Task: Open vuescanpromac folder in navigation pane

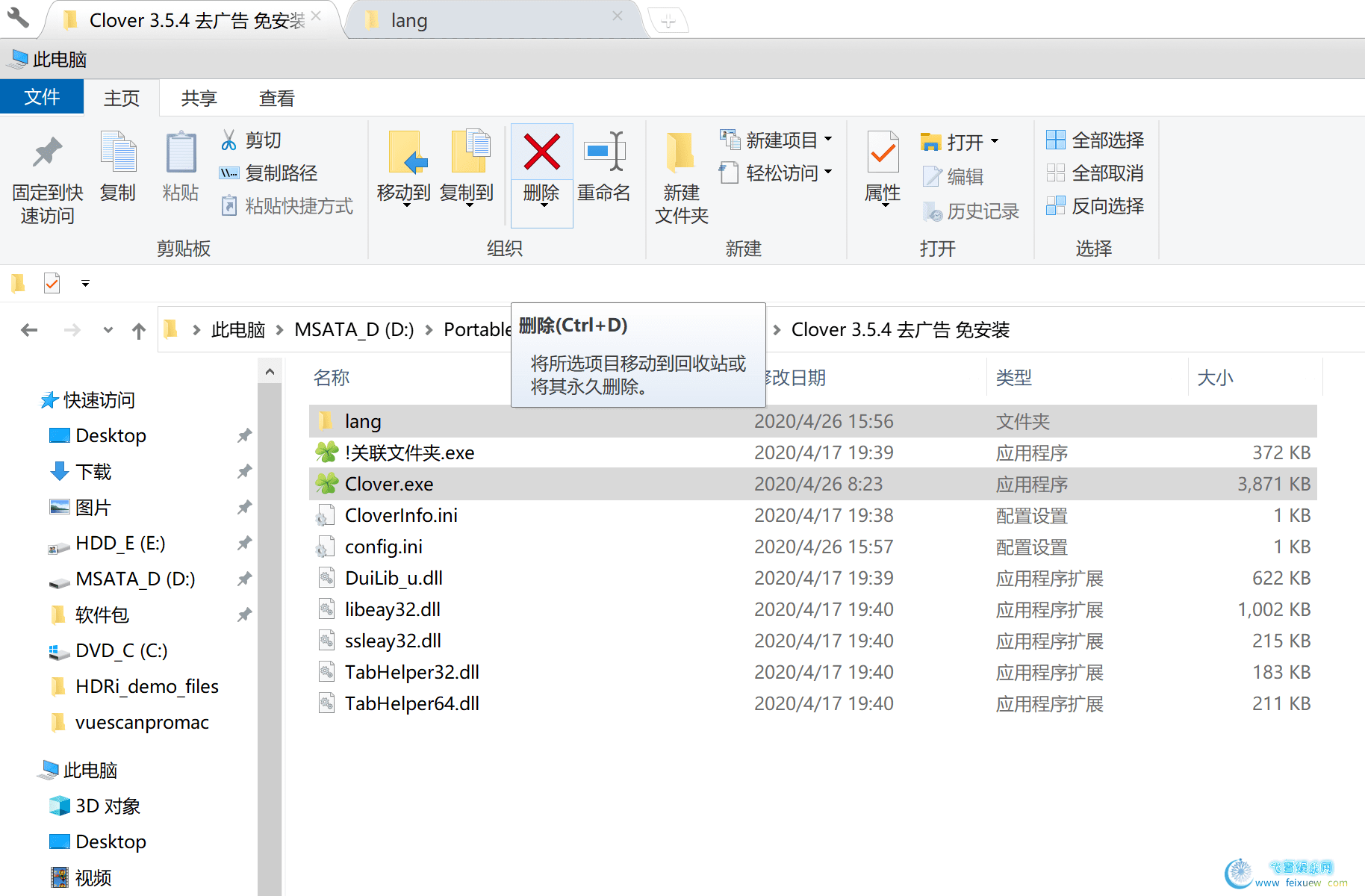Action: pyautogui.click(x=129, y=723)
